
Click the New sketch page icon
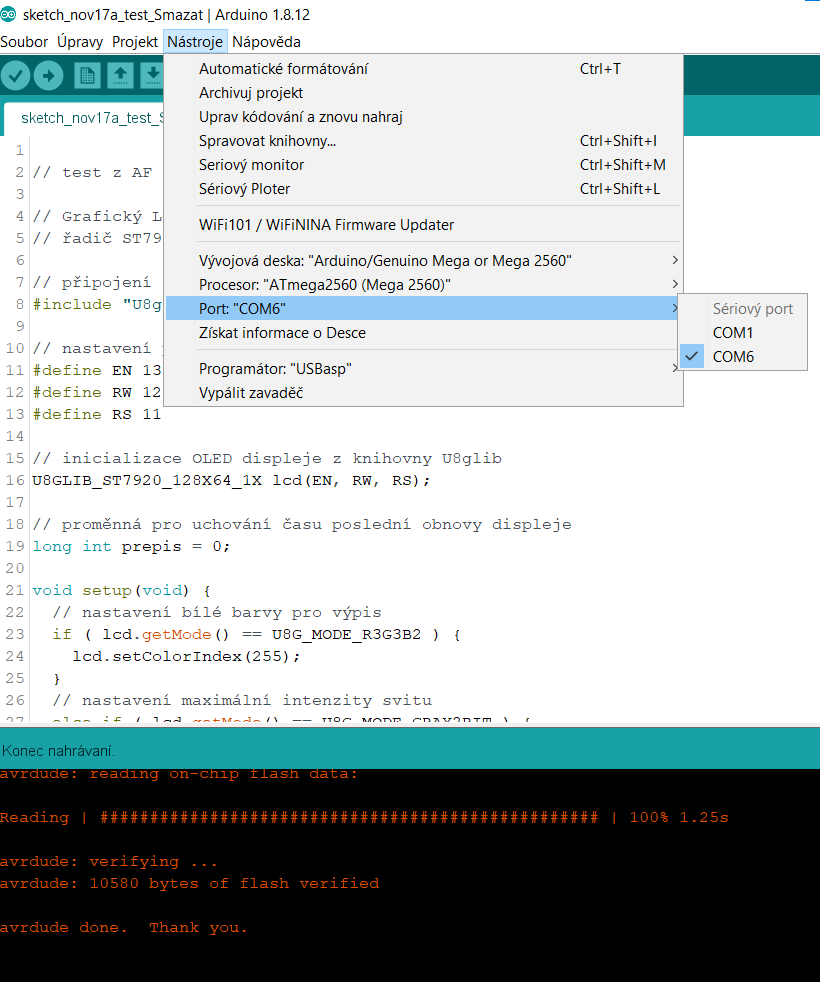pos(88,75)
